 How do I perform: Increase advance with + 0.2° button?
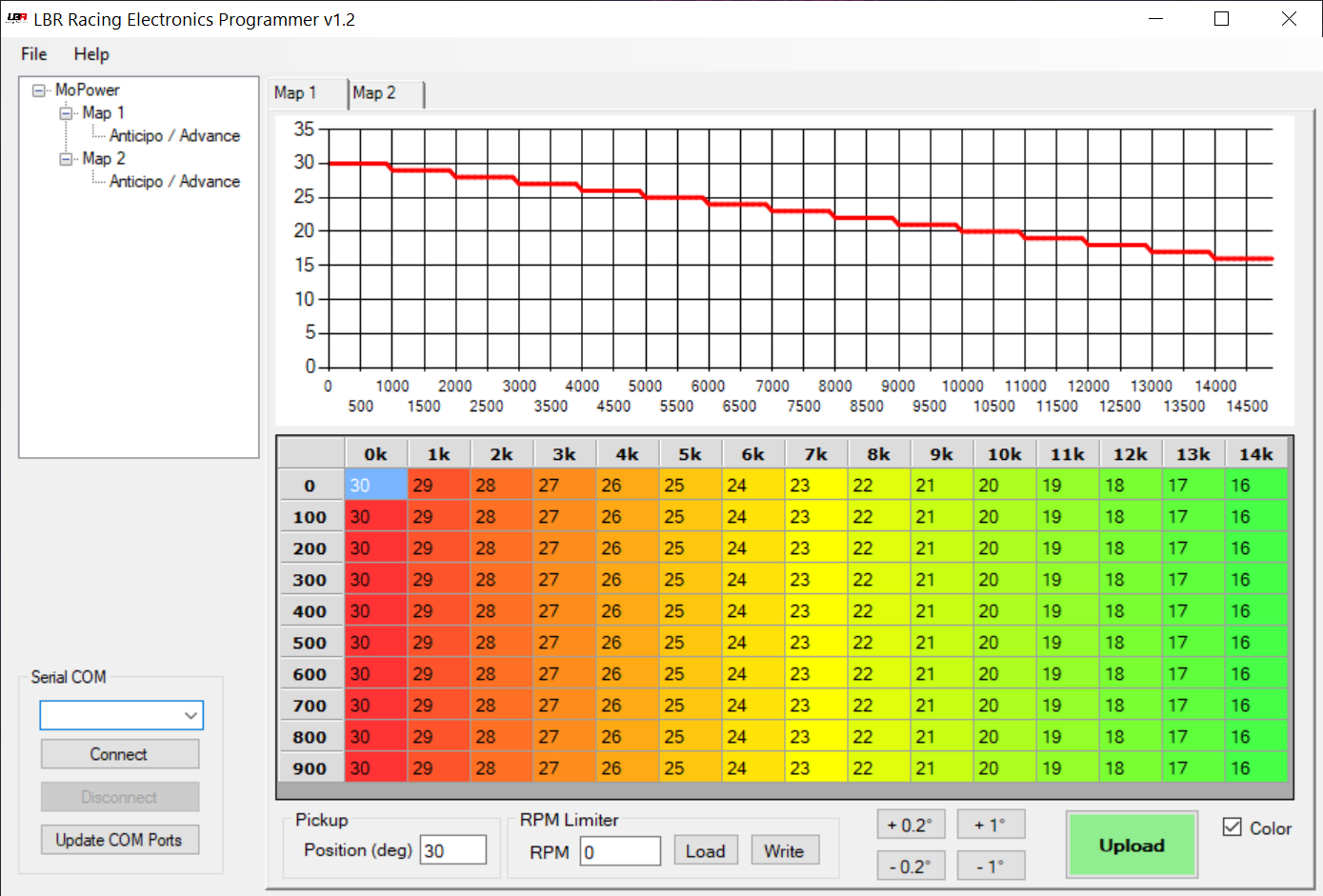912,825
